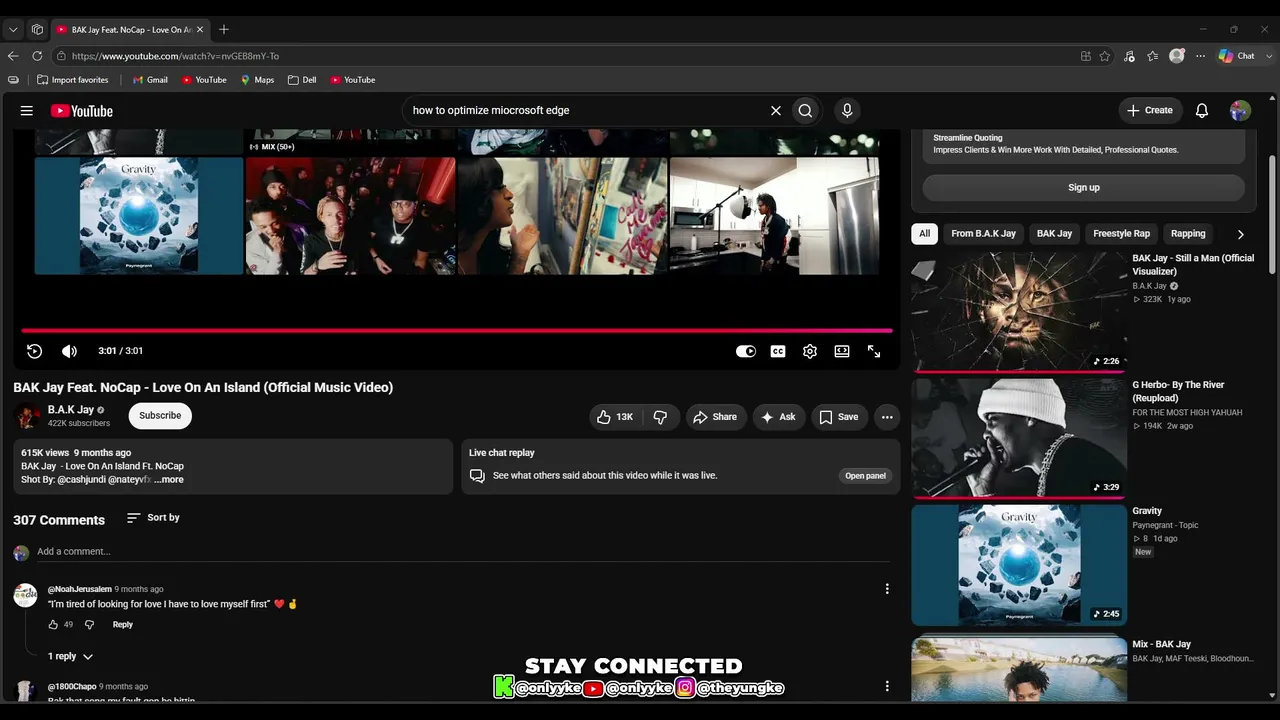The width and height of the screenshot is (1280, 720).
Task: Replay the finished video
Action: pos(34,351)
